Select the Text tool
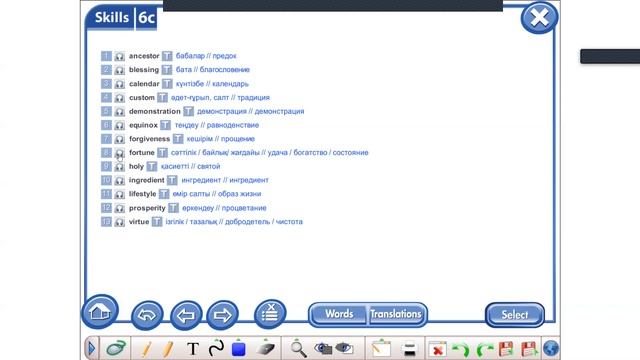640x360 pixels. [x=193, y=349]
